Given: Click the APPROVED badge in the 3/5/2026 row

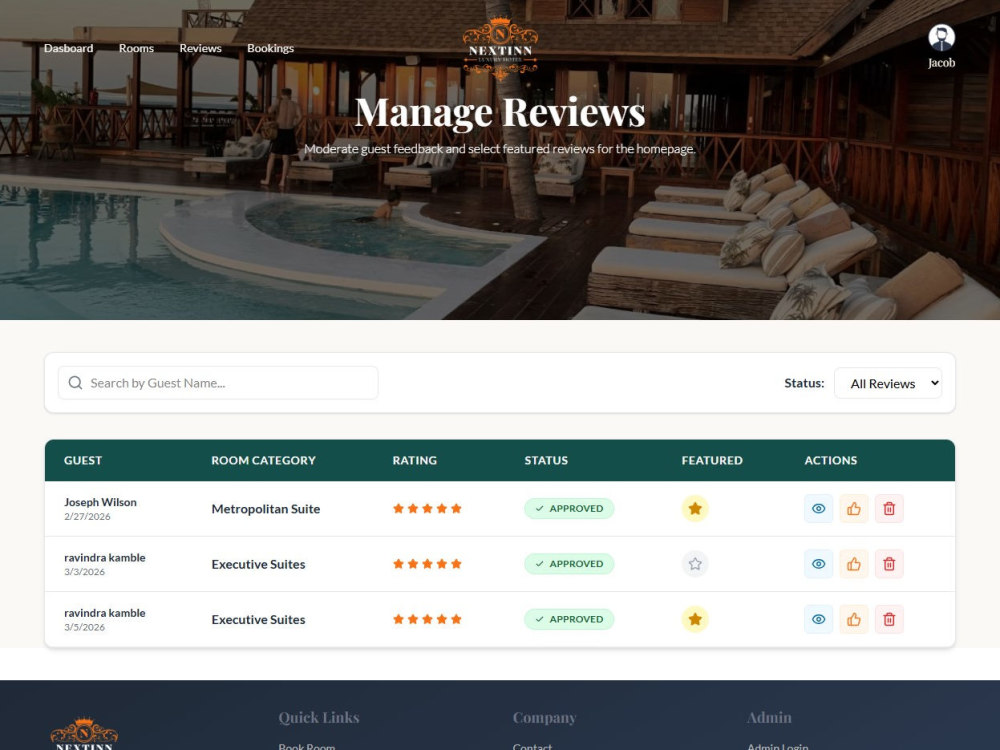Looking at the screenshot, I should pyautogui.click(x=569, y=619).
